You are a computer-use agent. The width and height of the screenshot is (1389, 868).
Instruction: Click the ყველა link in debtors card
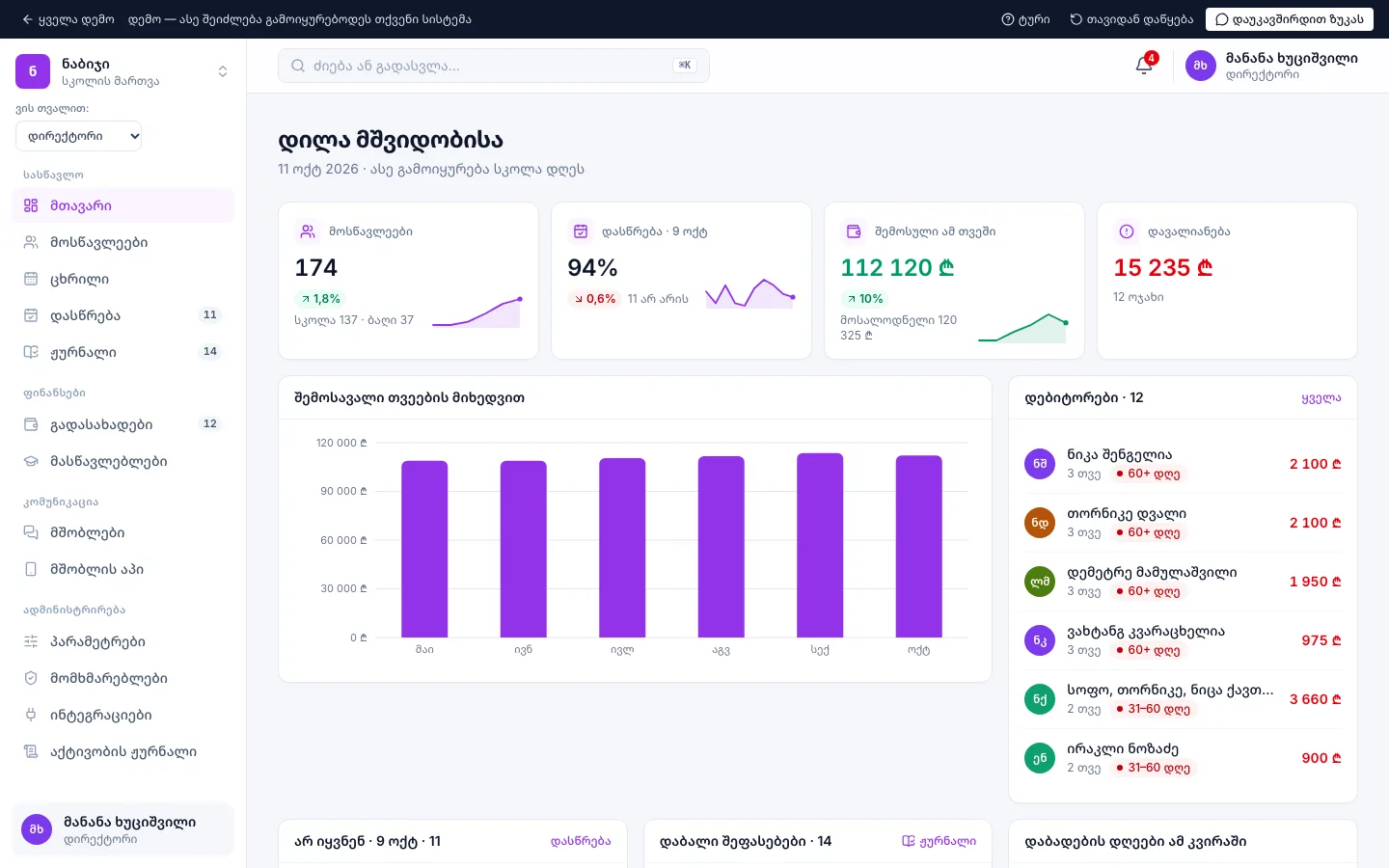click(1321, 397)
